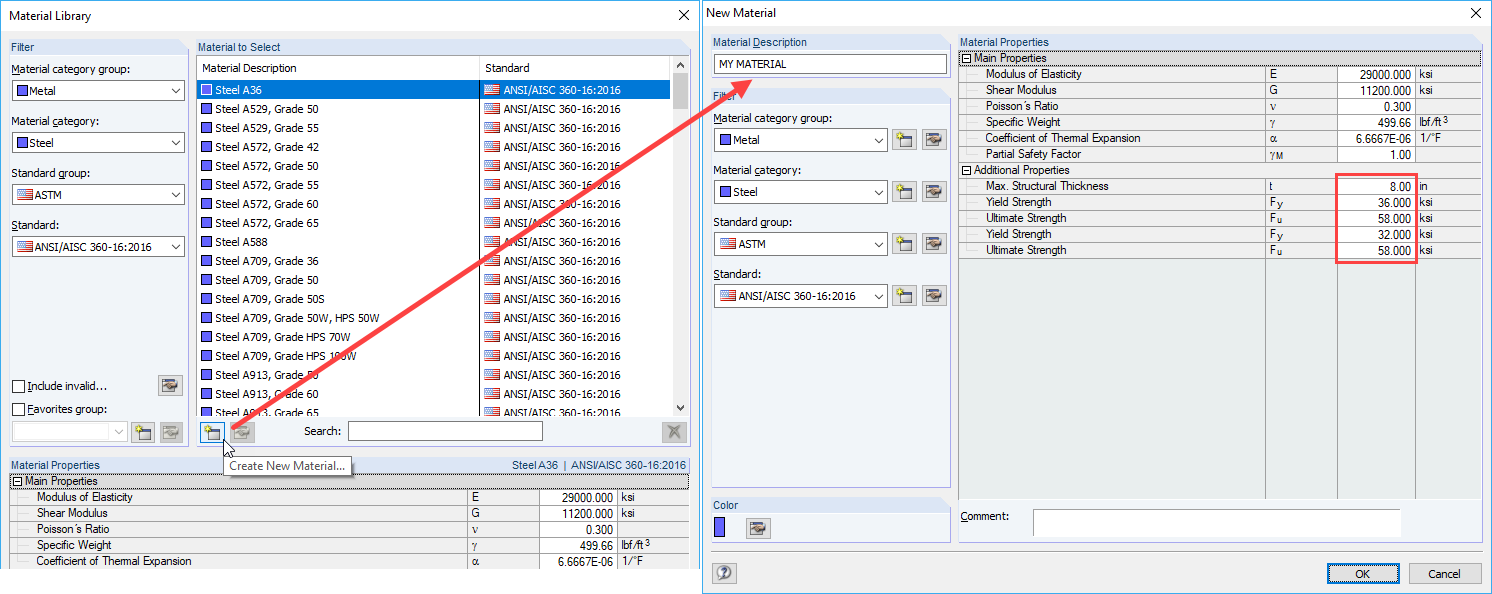This screenshot has width=1492, height=594.
Task: Click the new icon next to Standard group: ASTM
Action: pos(904,243)
